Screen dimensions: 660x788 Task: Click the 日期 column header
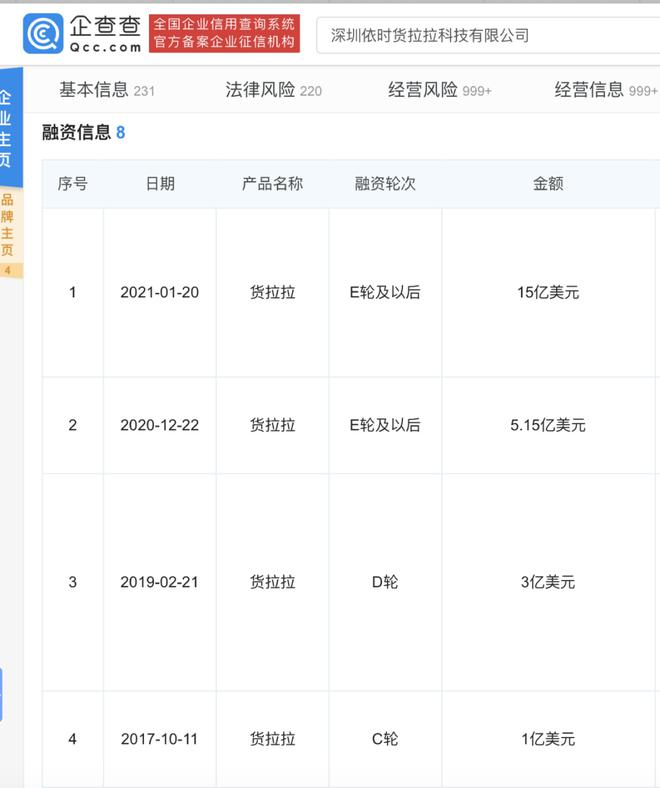coord(160,183)
